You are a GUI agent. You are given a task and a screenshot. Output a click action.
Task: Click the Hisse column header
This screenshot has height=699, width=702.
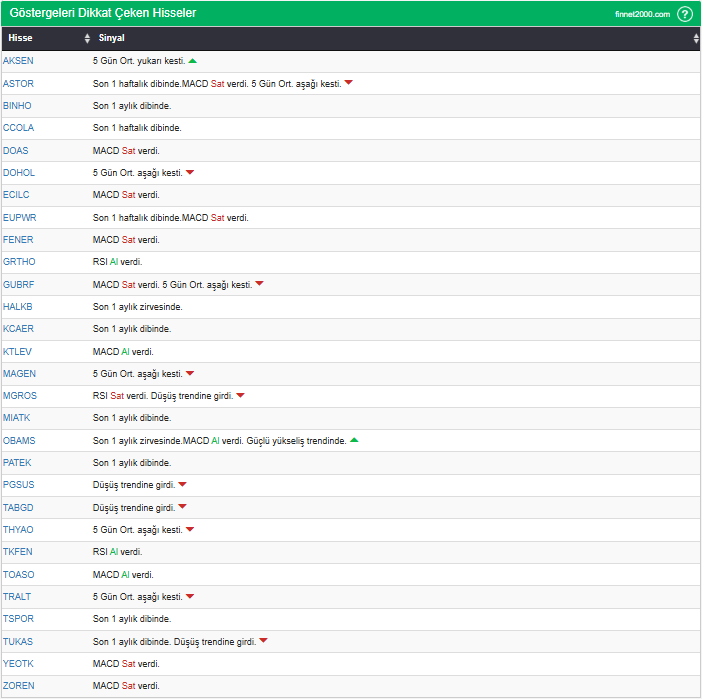click(x=20, y=38)
